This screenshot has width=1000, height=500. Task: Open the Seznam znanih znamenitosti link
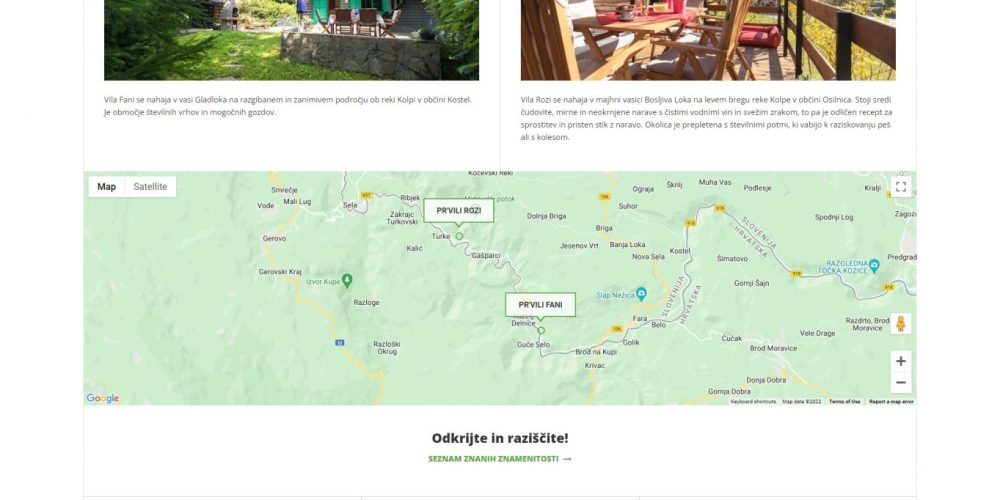499,459
